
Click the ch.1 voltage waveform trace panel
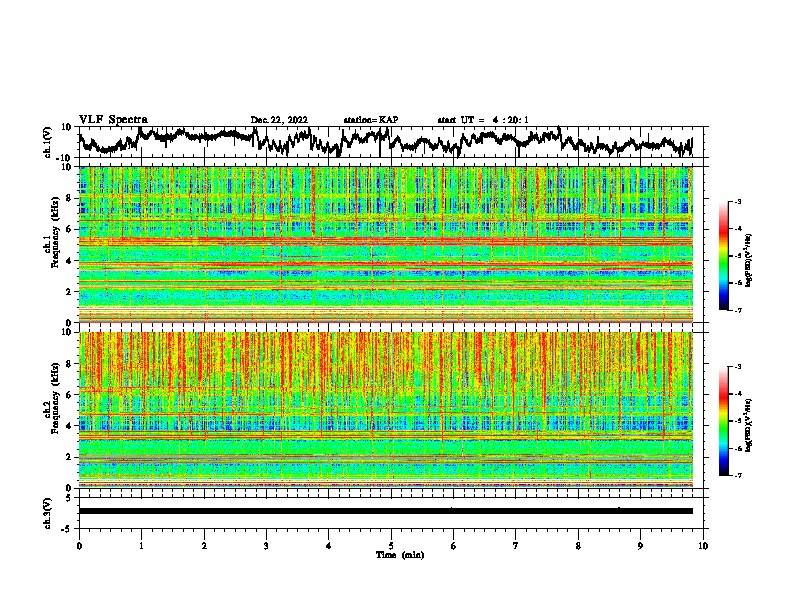[390, 142]
